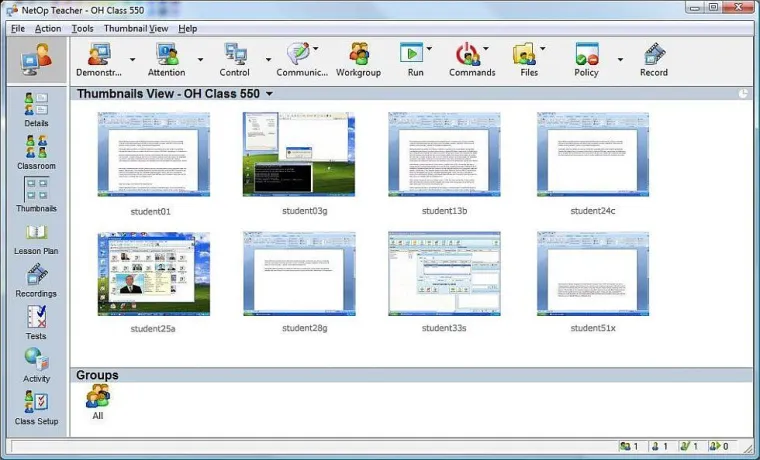The image size is (760, 460).
Task: Expand the Policy dropdown arrow
Action: (619, 59)
